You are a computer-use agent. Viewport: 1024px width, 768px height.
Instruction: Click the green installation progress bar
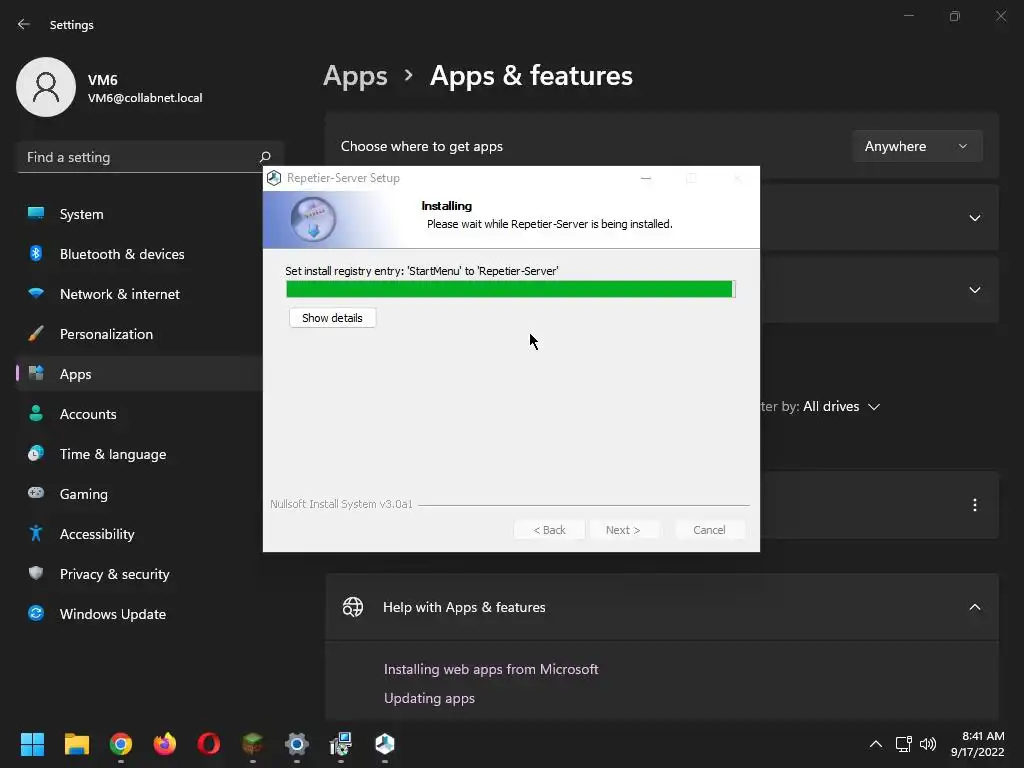click(x=511, y=289)
